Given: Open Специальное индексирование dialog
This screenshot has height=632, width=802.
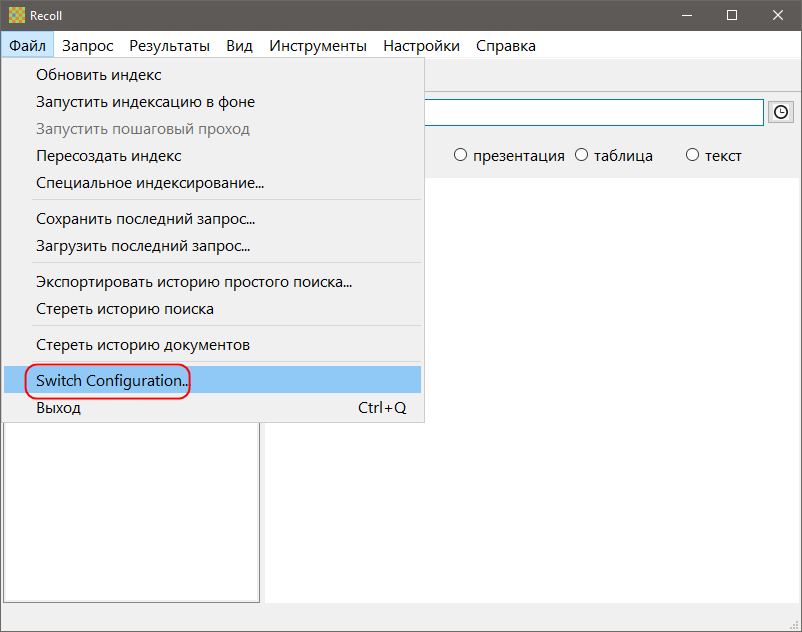Looking at the screenshot, I should (x=150, y=183).
